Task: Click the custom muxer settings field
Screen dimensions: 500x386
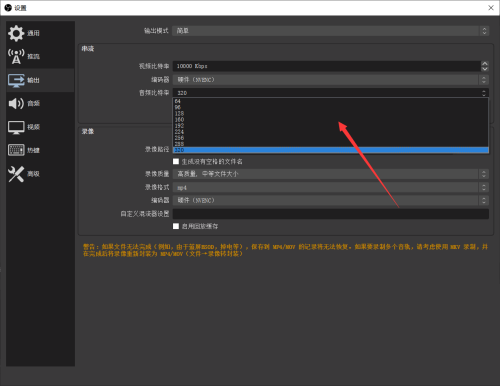Action: pyautogui.click(x=331, y=214)
